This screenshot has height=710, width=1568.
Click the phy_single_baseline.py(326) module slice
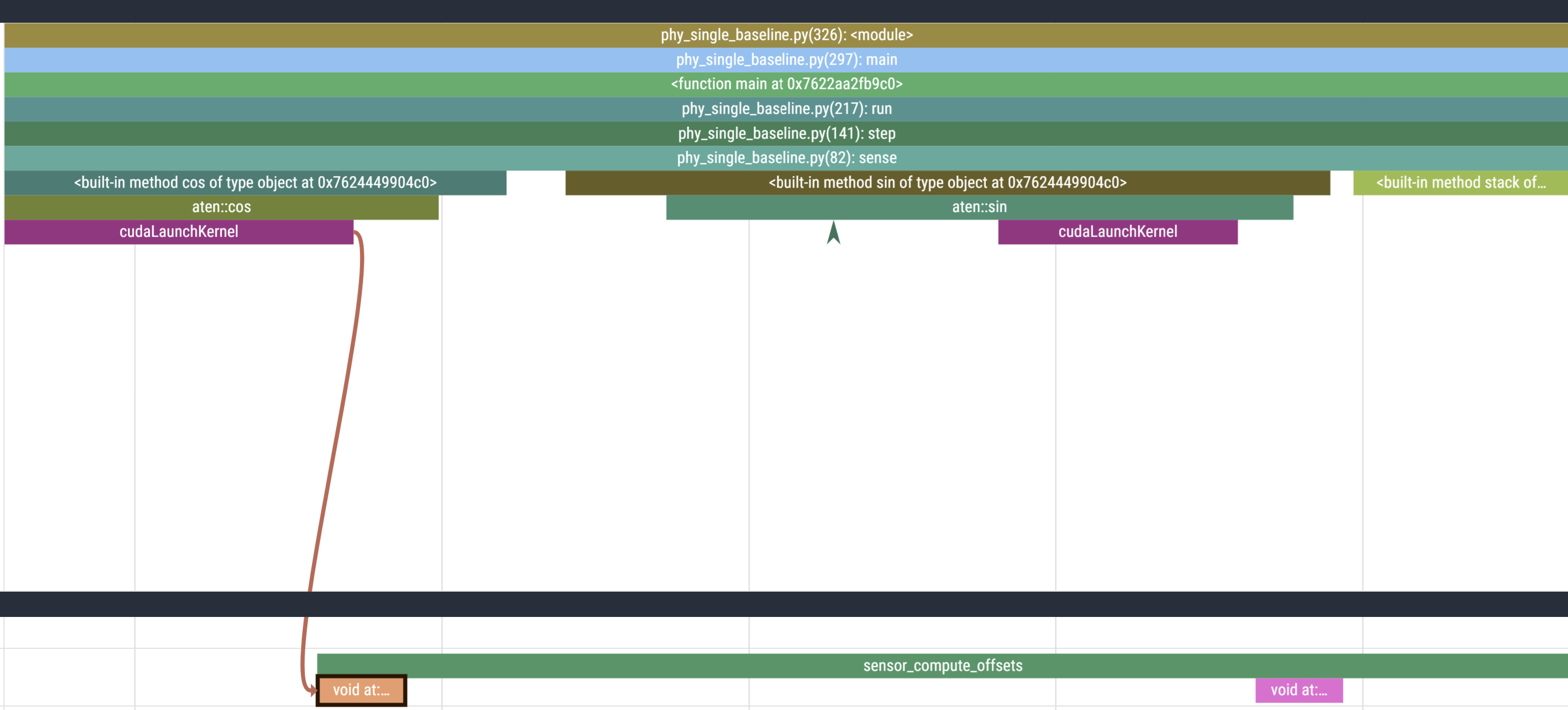787,35
